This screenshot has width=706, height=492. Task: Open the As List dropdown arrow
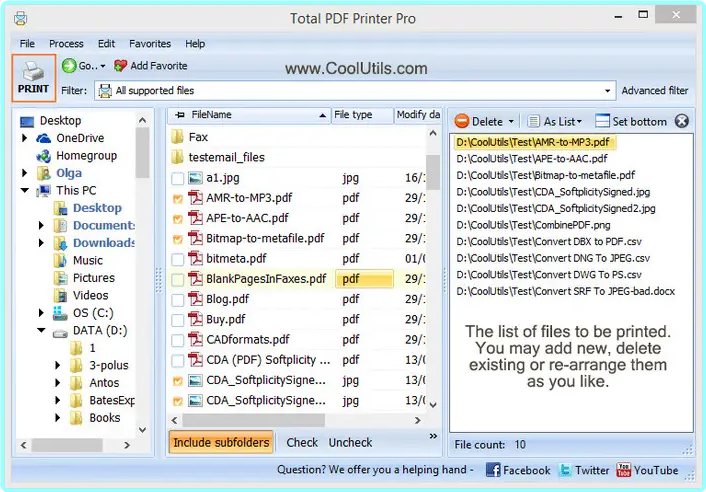(x=579, y=122)
